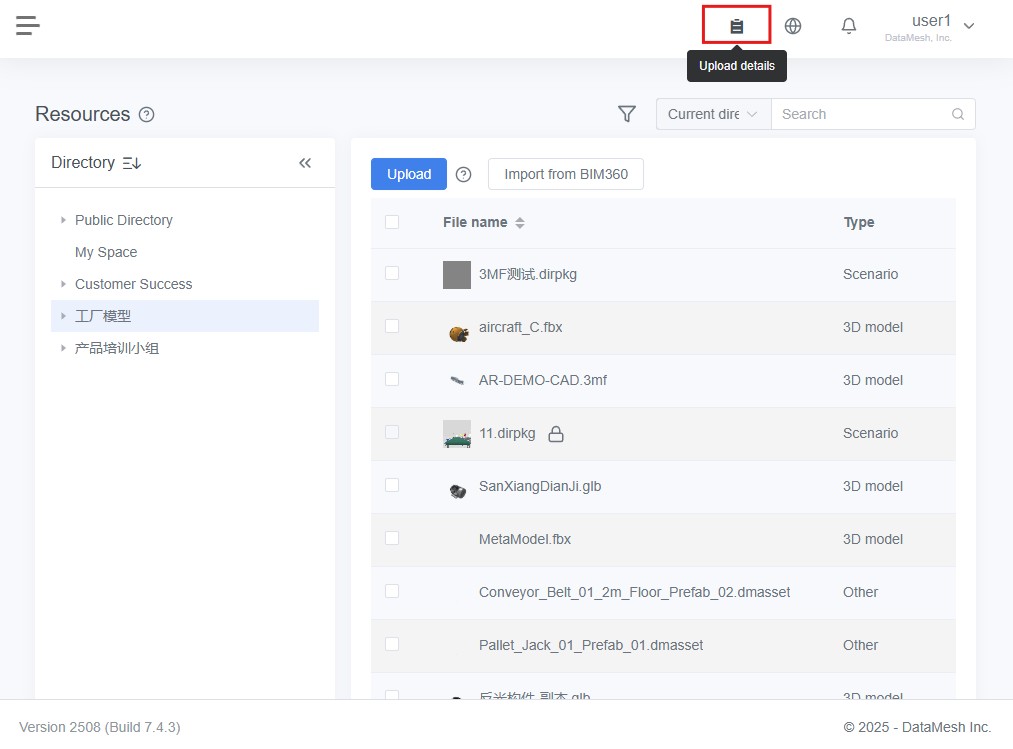Click the blue Upload button

coord(409,174)
